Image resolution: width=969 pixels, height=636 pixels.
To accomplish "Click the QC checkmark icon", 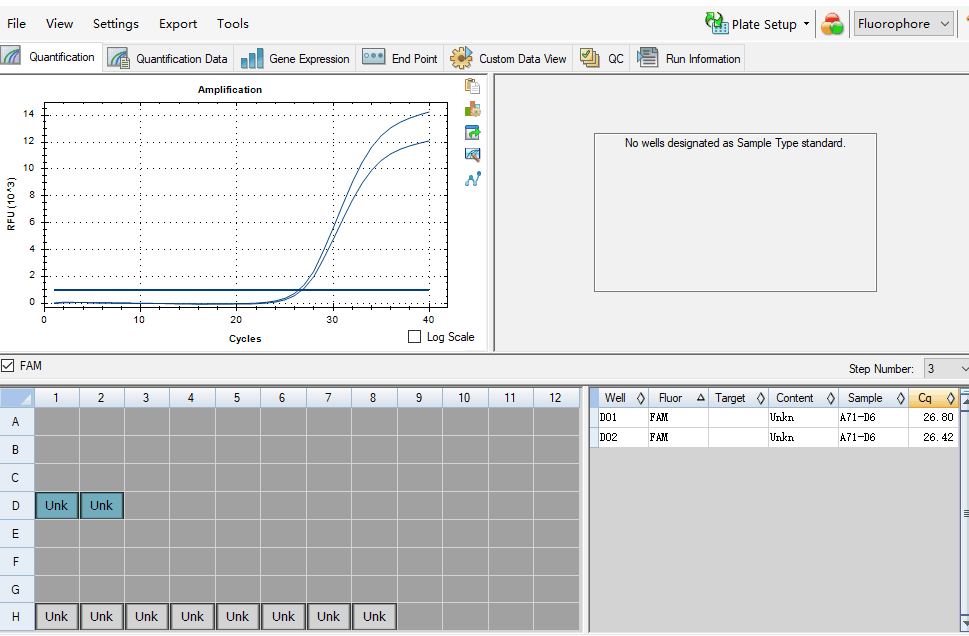I will (x=590, y=58).
